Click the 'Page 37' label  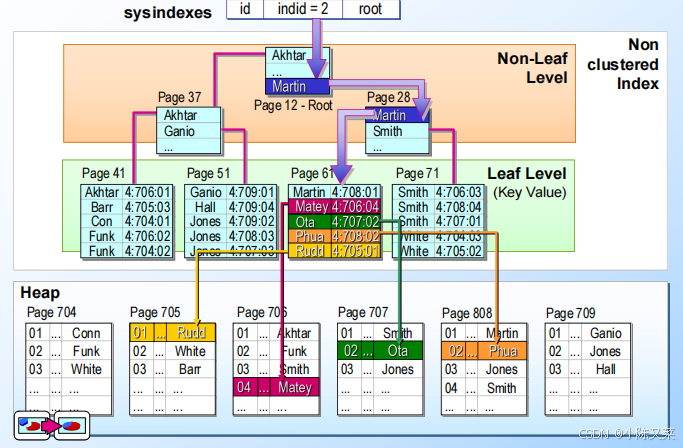pos(179,97)
